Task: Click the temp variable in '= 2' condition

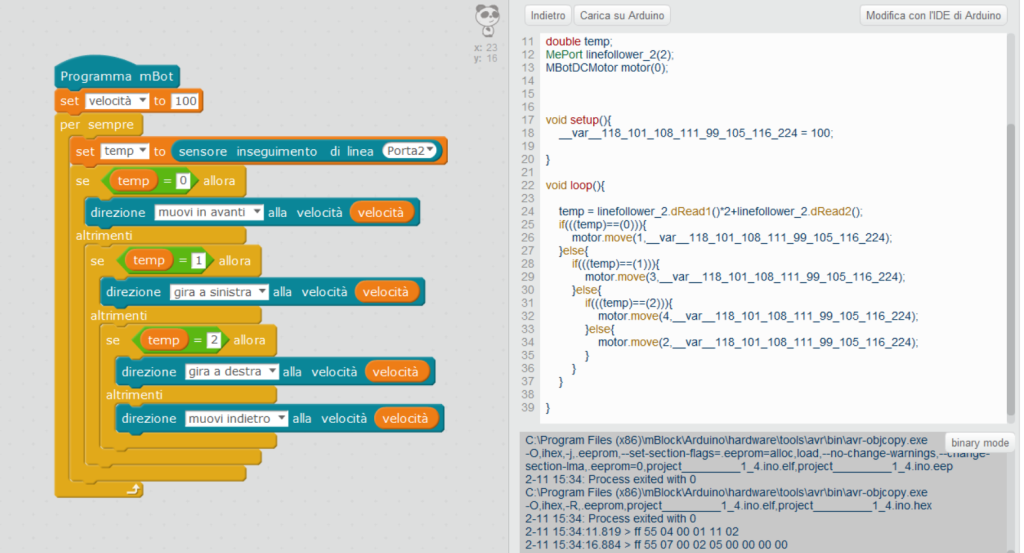Action: (163, 340)
